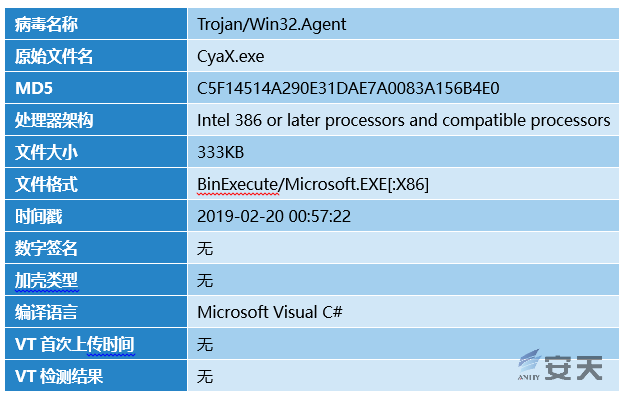Screen dimensions: 626x400
Task: Select the VT 检测结果 label cell
Action: point(96,376)
